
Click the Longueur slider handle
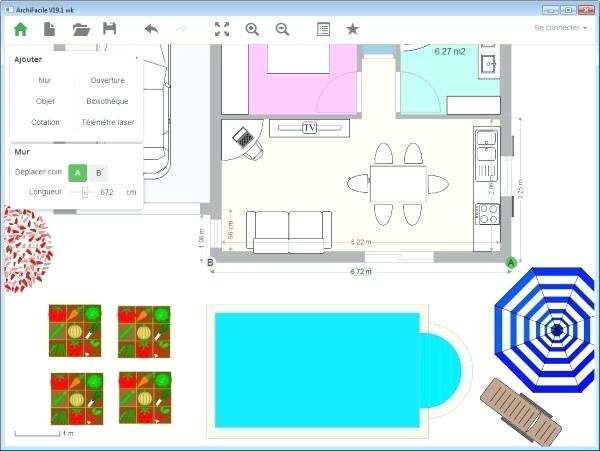[x=85, y=192]
